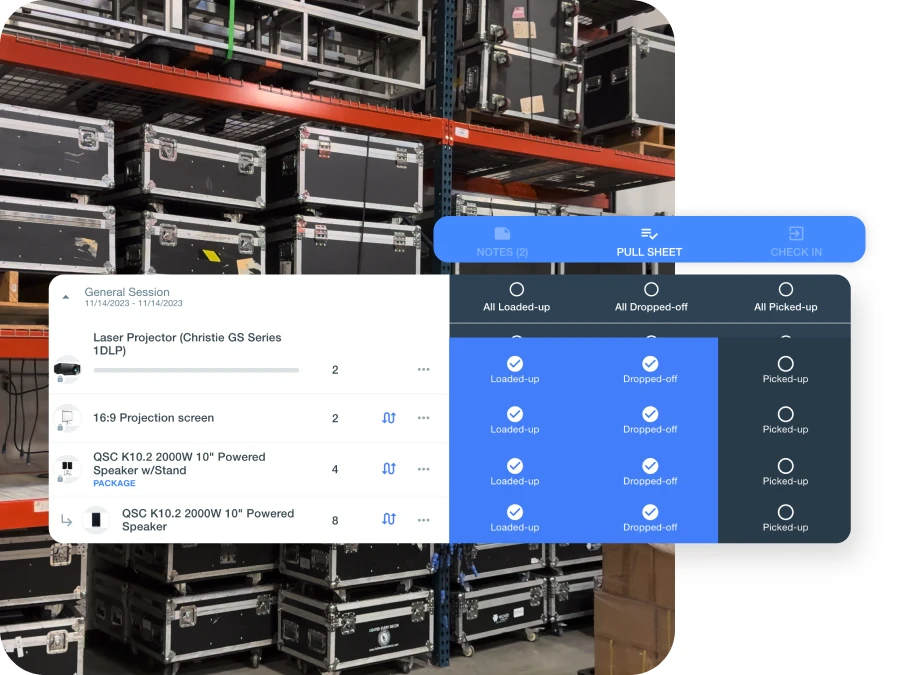Switch to the Pull Sheet tab
The height and width of the screenshot is (675, 903).
pyautogui.click(x=649, y=240)
